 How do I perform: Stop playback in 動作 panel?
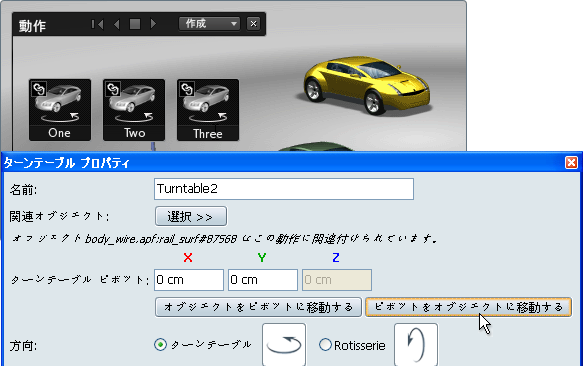pos(135,24)
